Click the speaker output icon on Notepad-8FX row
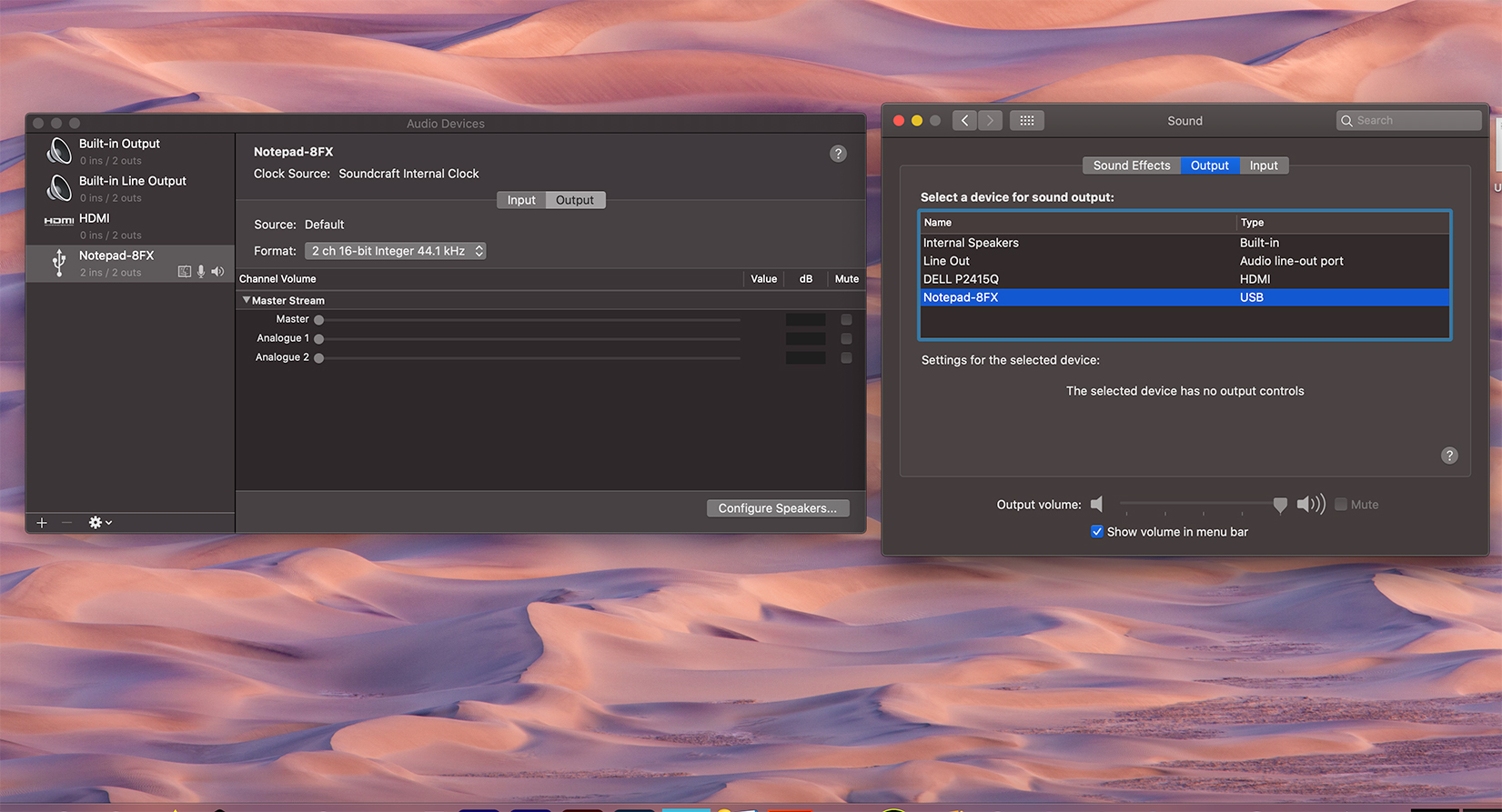1502x812 pixels. 217,272
